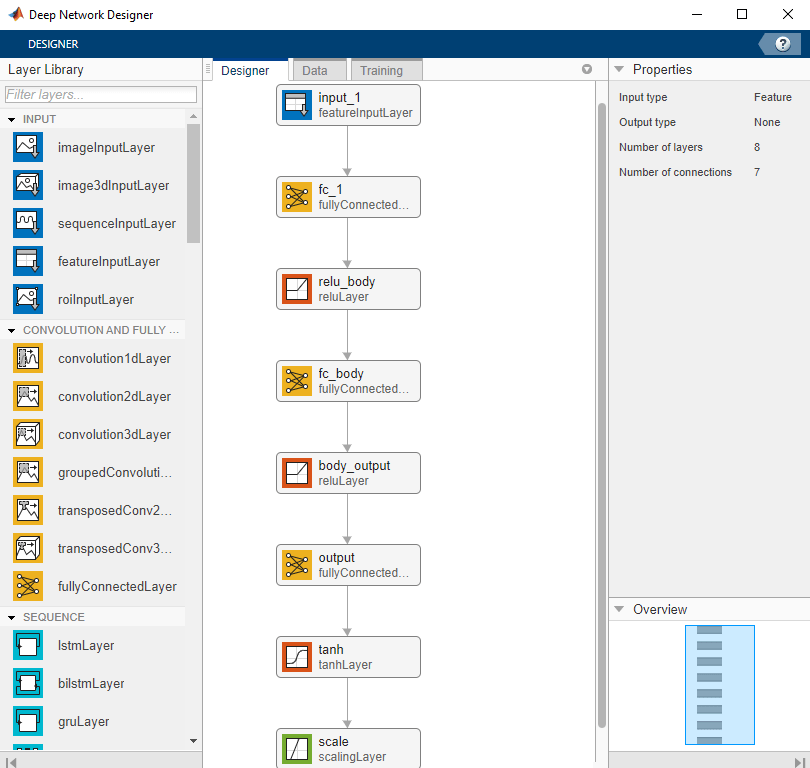The height and width of the screenshot is (768, 810).
Task: Click the body_output relu node icon
Action: click(x=297, y=473)
